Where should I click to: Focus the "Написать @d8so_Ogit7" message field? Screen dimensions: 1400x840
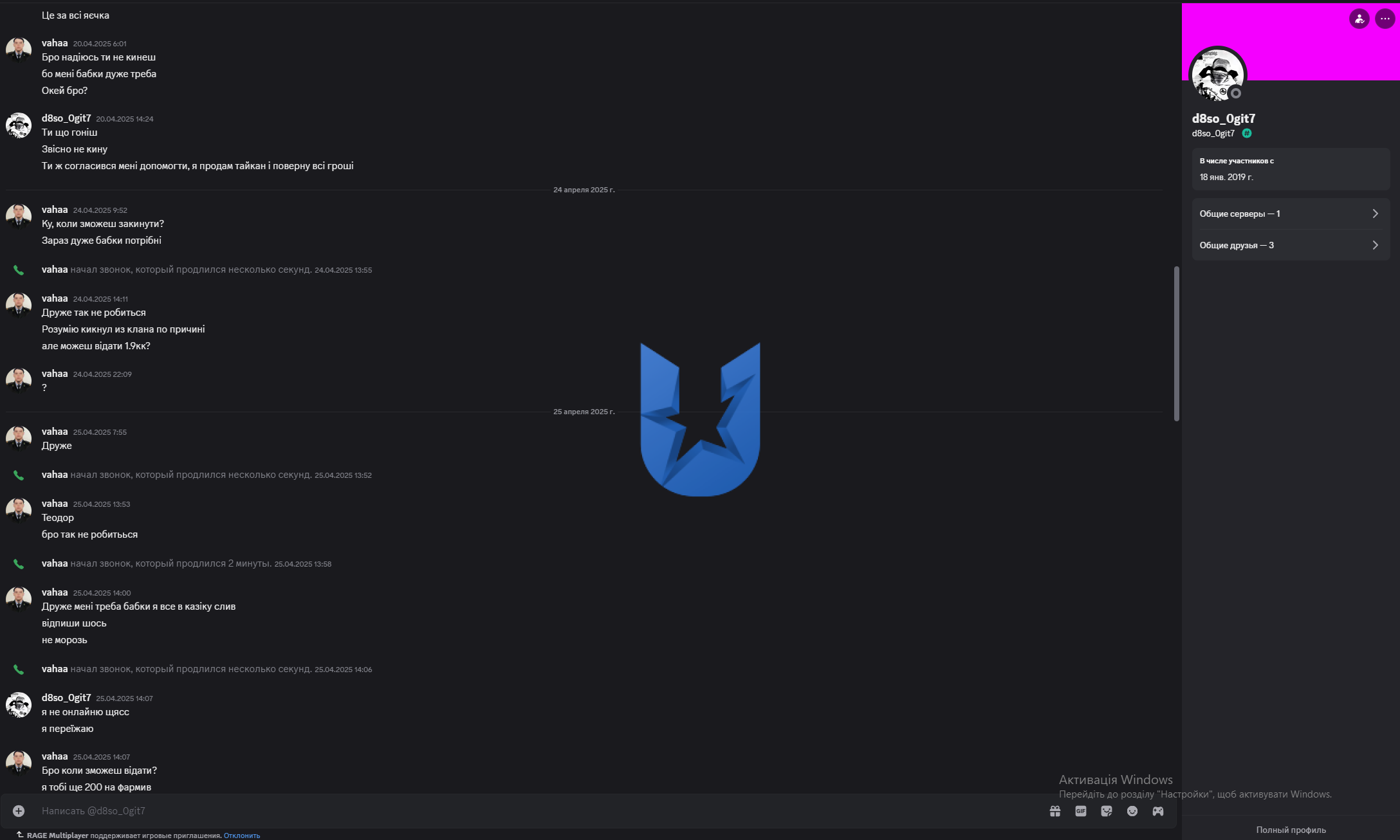pos(540,811)
